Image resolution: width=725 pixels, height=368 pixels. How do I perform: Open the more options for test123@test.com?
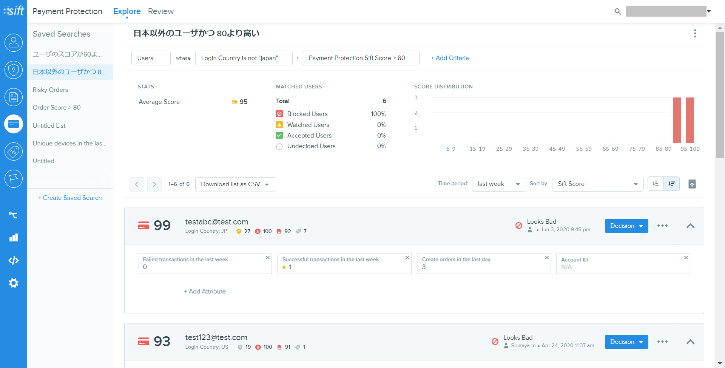pos(662,342)
